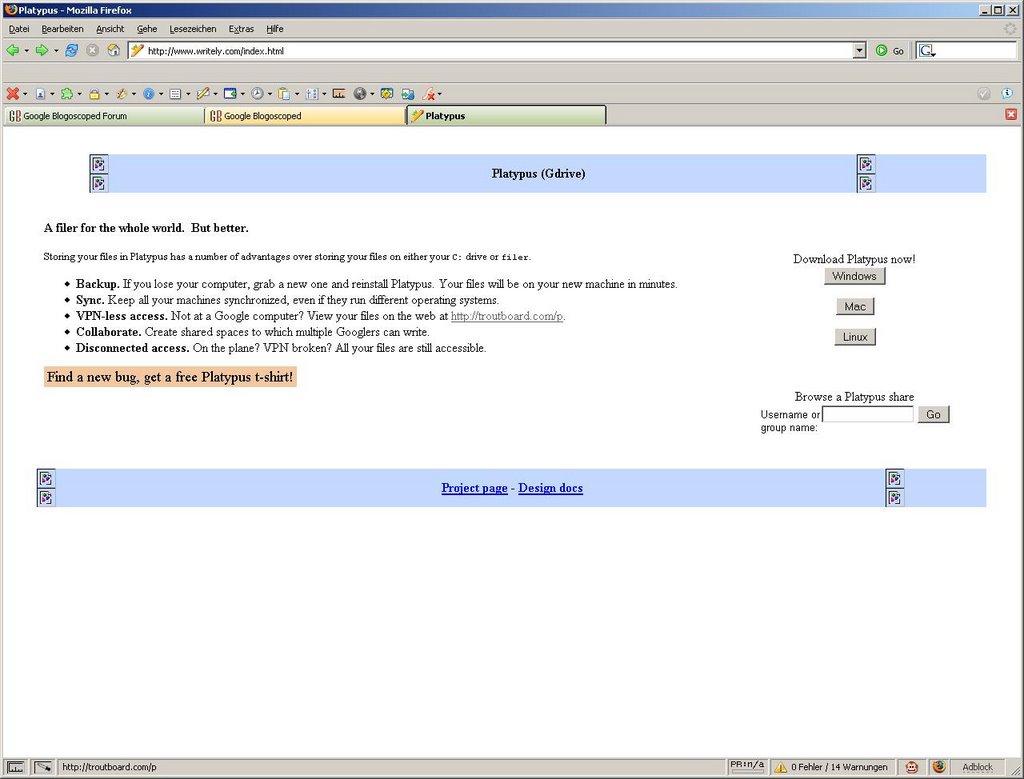Click into the URL address bar
1024x779 pixels.
coord(498,51)
